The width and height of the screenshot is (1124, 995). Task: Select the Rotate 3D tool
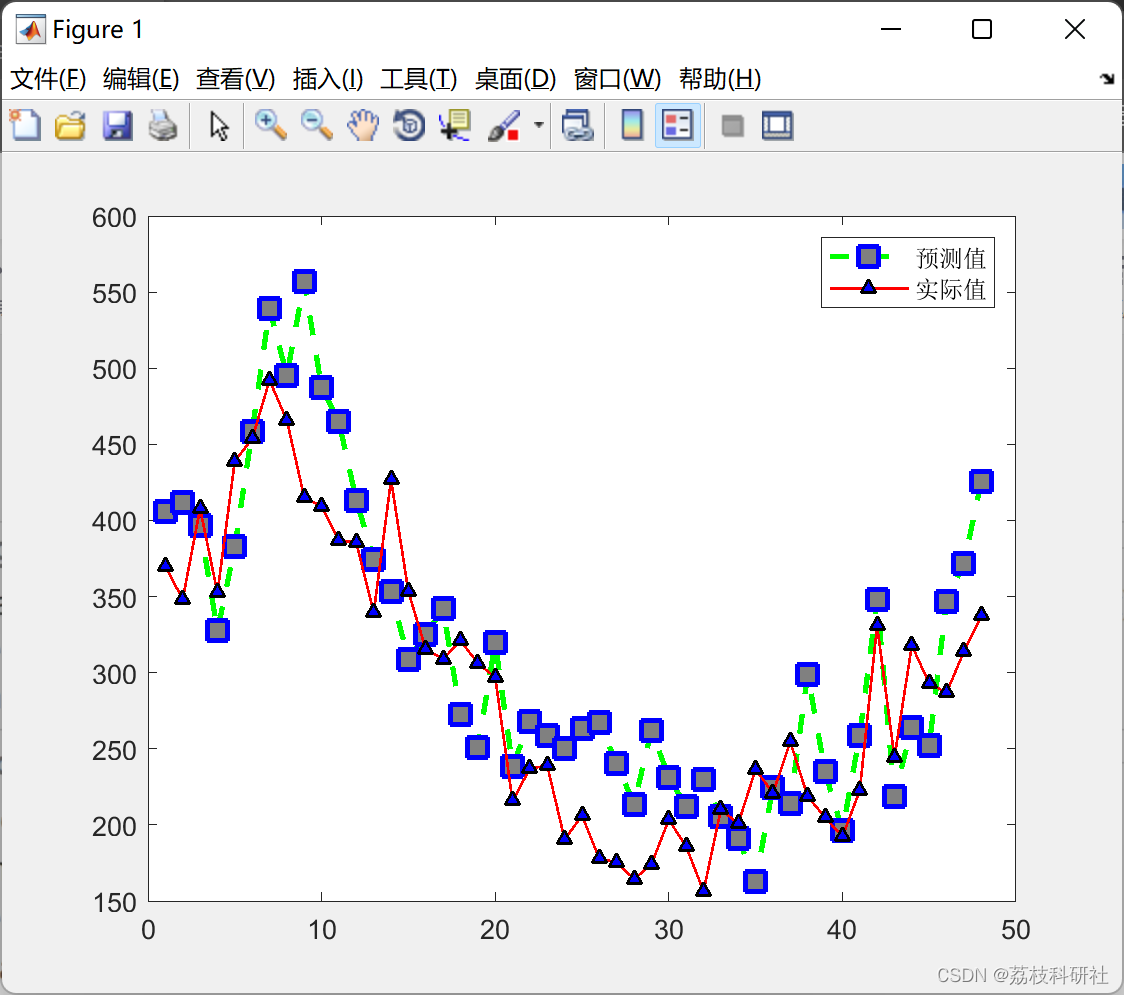pos(409,125)
